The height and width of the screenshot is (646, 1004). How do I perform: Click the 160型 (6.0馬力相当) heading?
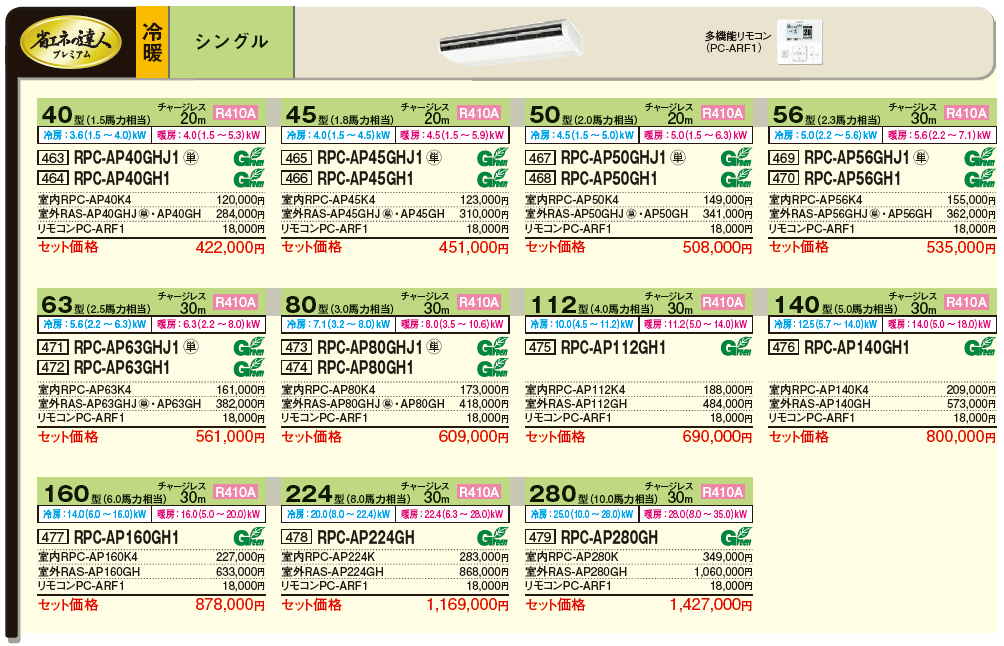104,495
